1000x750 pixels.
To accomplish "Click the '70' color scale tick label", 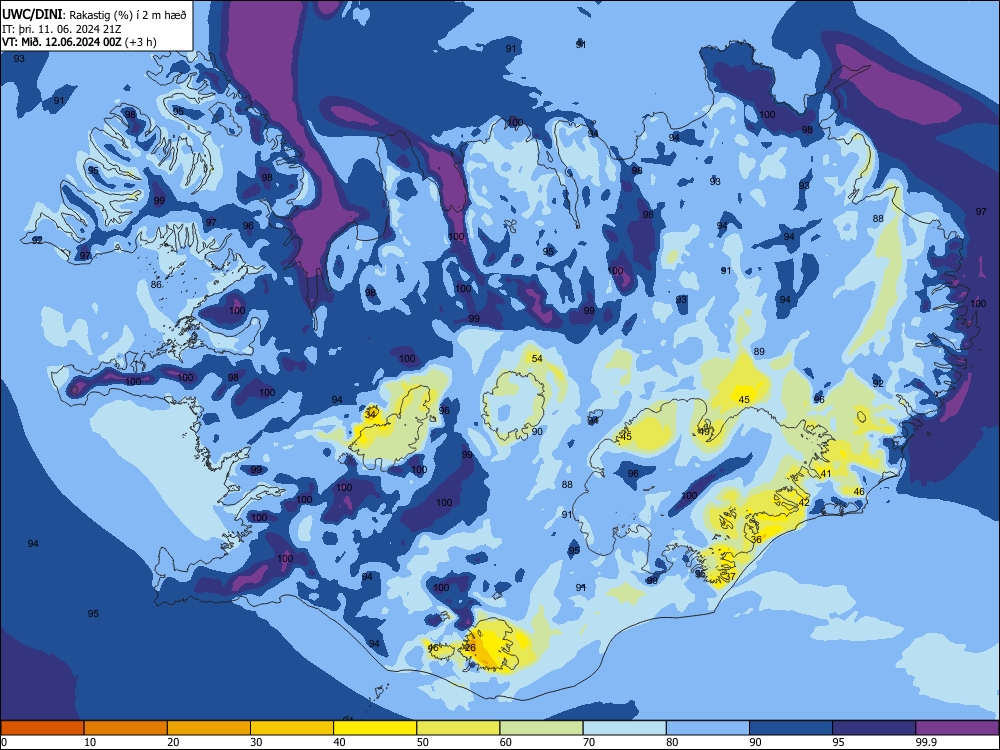I will (589, 742).
